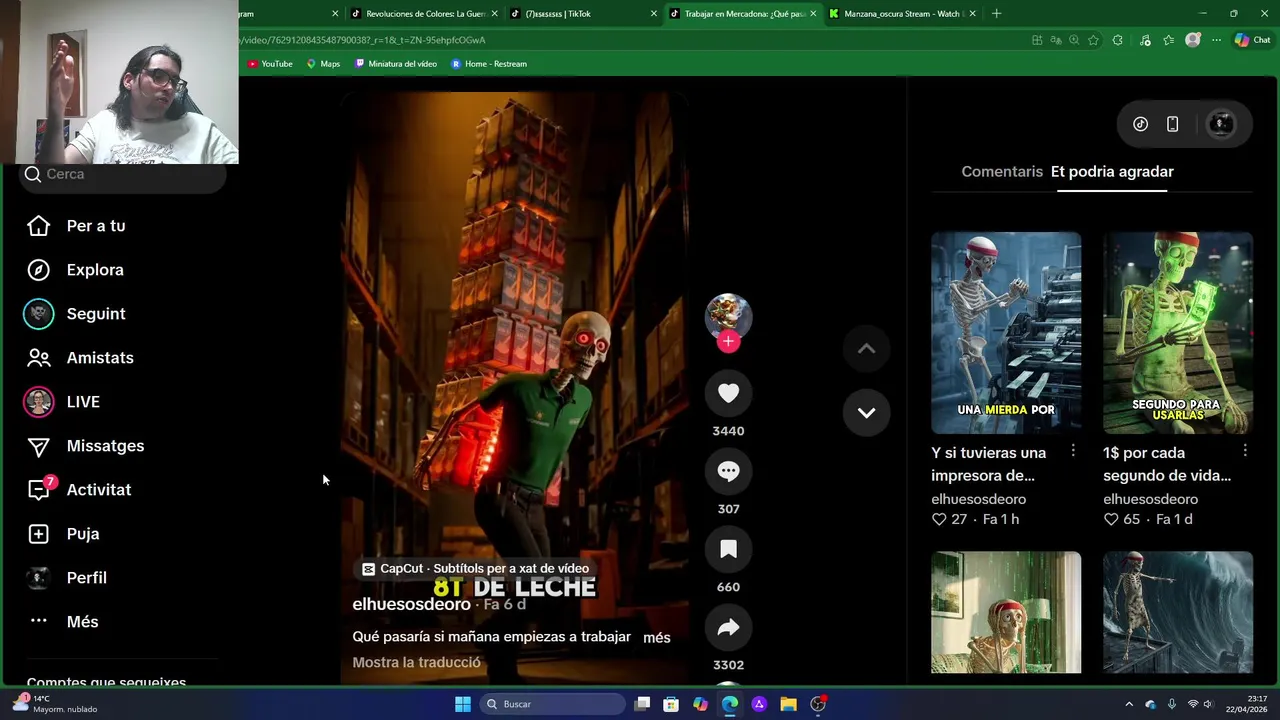This screenshot has width=1280, height=720.
Task: Expand caption with 'més' link
Action: [657, 638]
